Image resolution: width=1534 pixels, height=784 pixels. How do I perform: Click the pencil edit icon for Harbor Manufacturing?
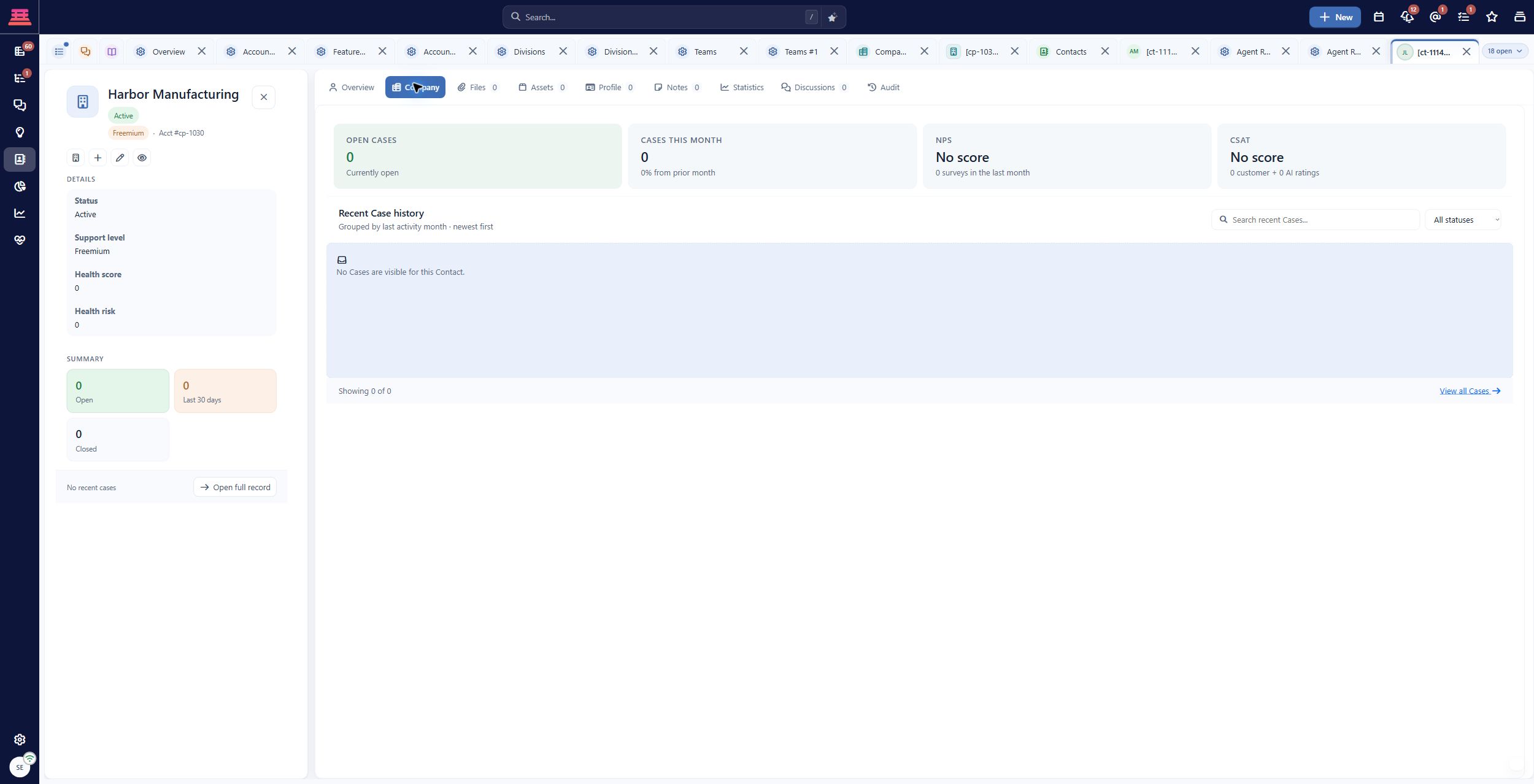(120, 158)
